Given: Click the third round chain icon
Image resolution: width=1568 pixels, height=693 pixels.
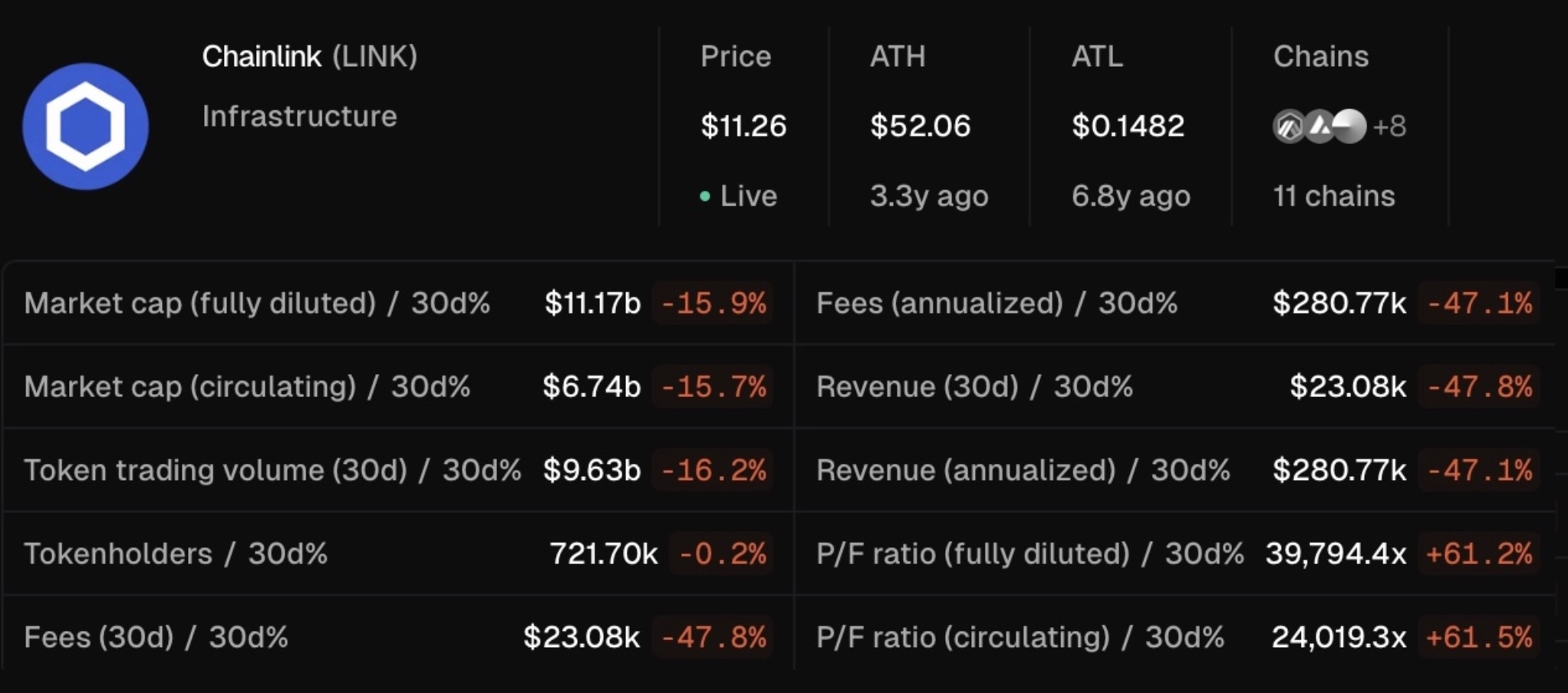Looking at the screenshot, I should coord(1350,126).
